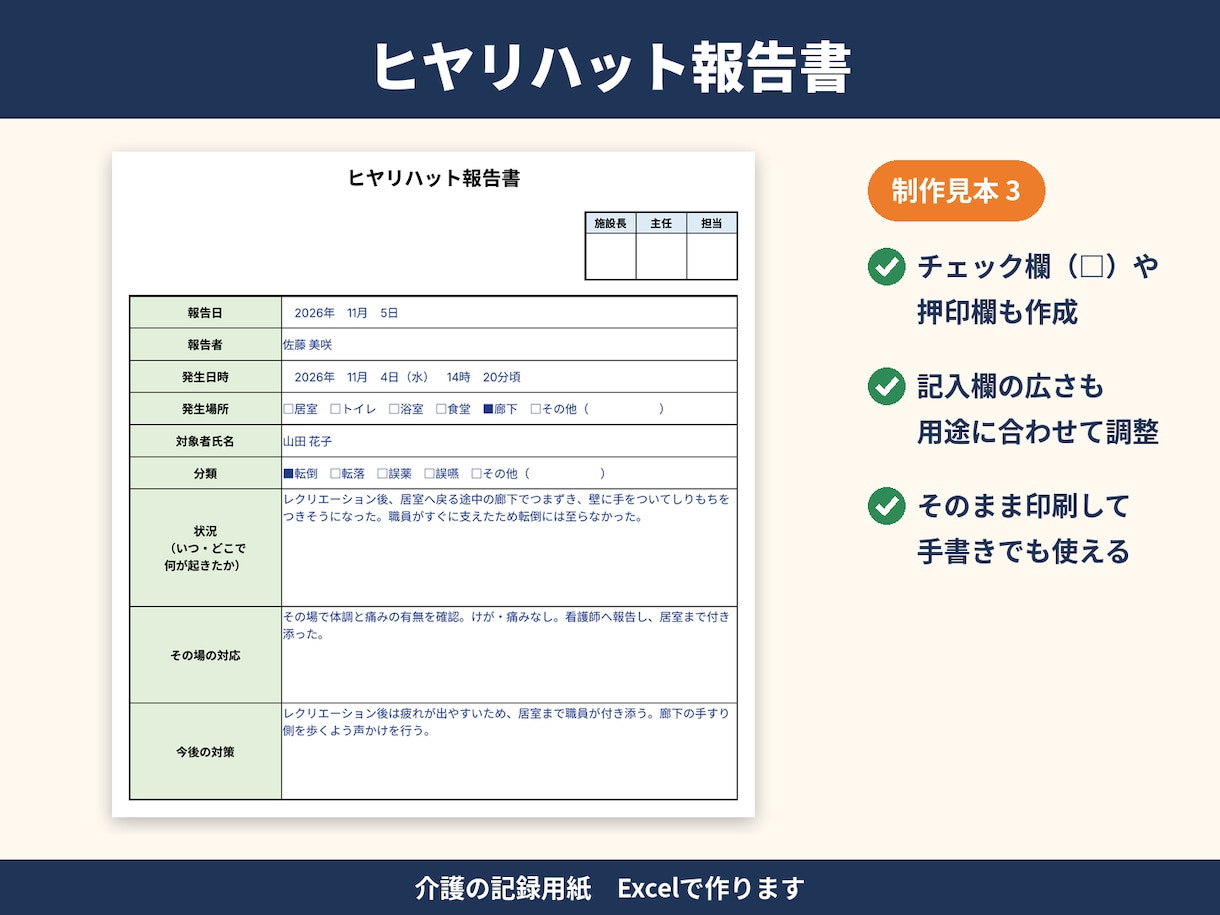The width and height of the screenshot is (1220, 915).
Task: Click the situation text starting レクリエーション後、居室へ戻る
Action: [507, 507]
